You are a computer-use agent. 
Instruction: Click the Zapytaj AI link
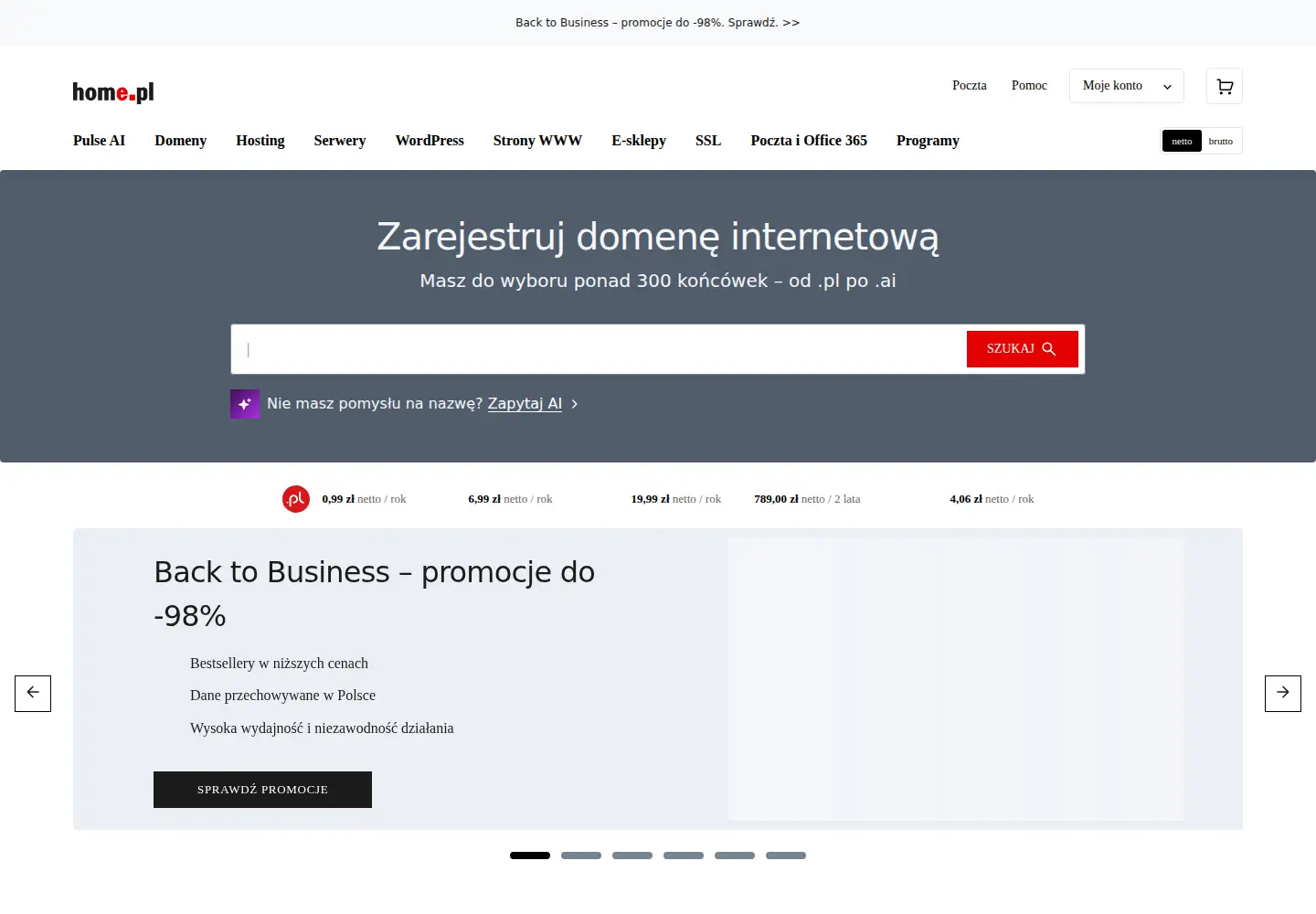(525, 404)
